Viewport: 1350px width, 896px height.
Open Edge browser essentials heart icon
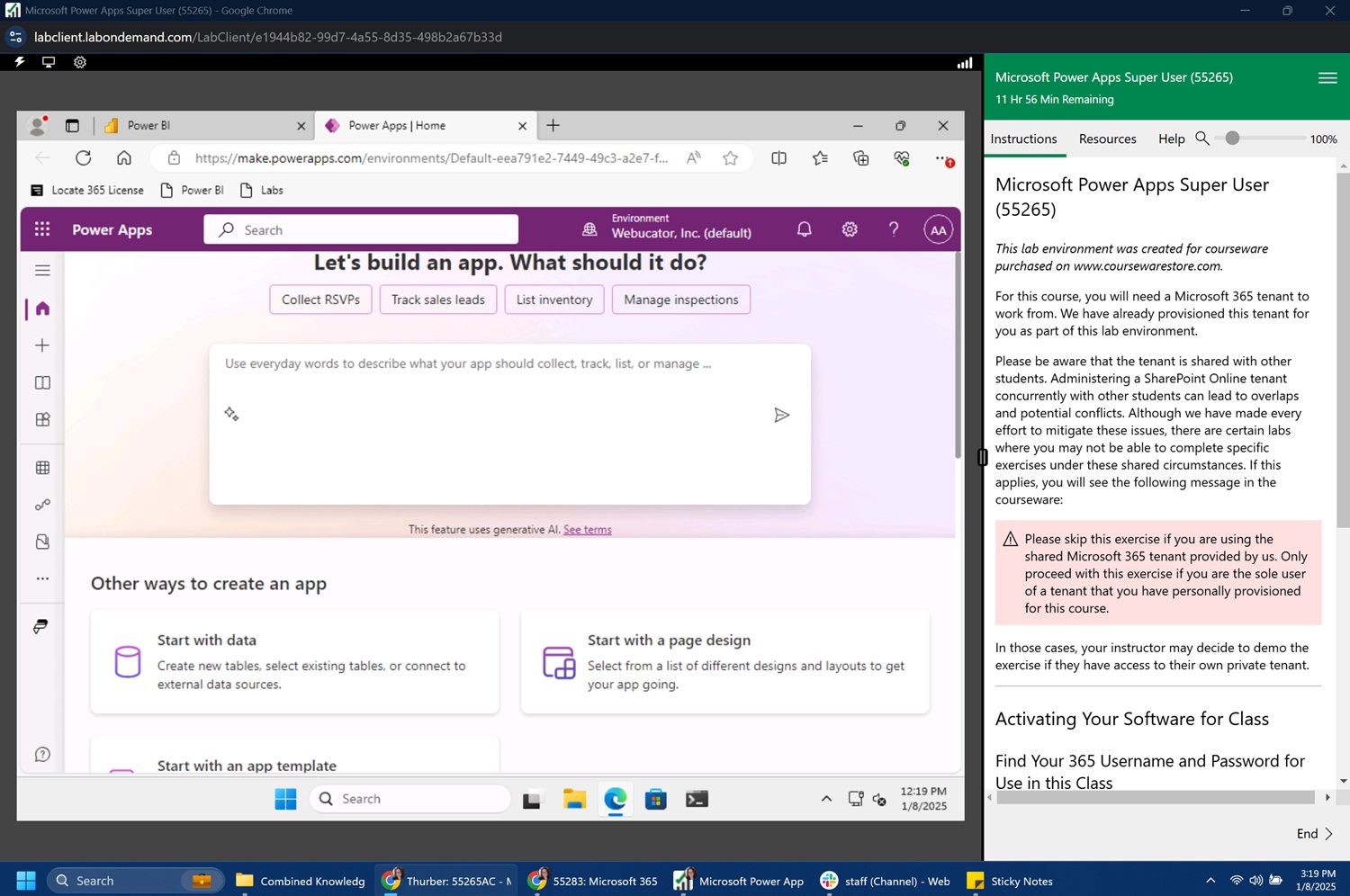[902, 157]
